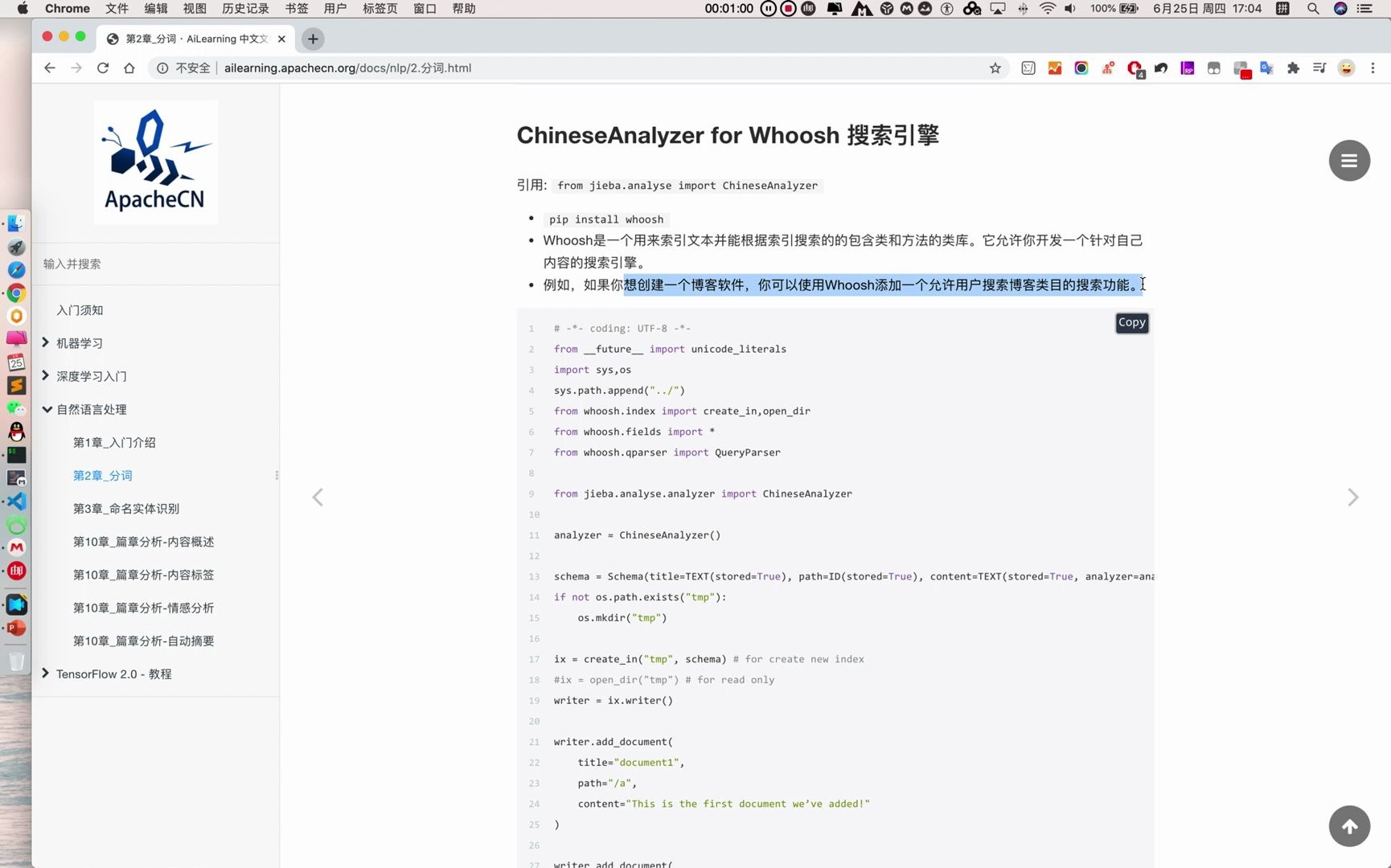This screenshot has height=868, width=1391.
Task: Open the 标签页 menu
Action: (x=380, y=9)
